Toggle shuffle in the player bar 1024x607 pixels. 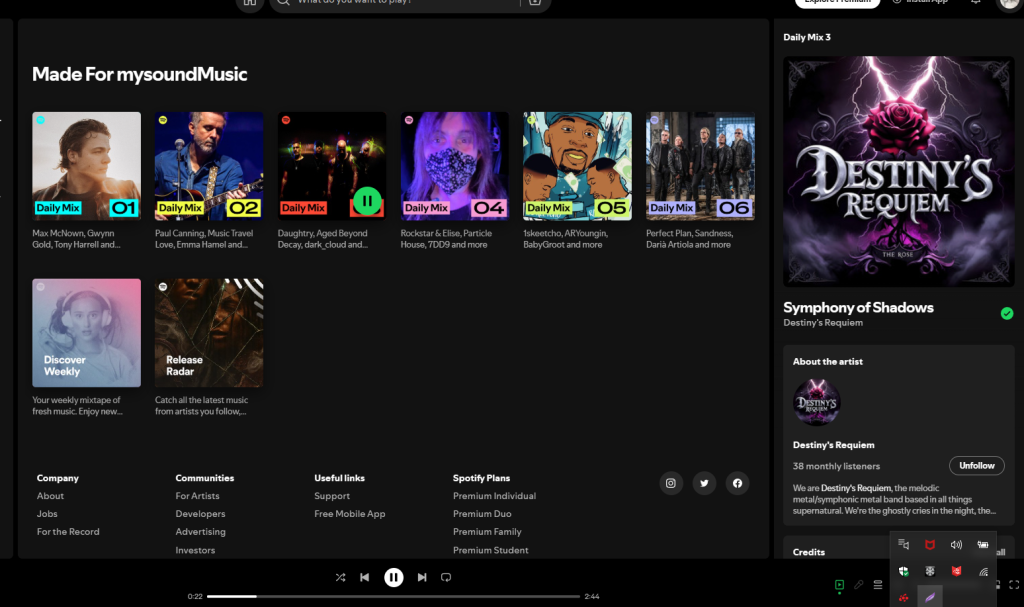click(340, 578)
